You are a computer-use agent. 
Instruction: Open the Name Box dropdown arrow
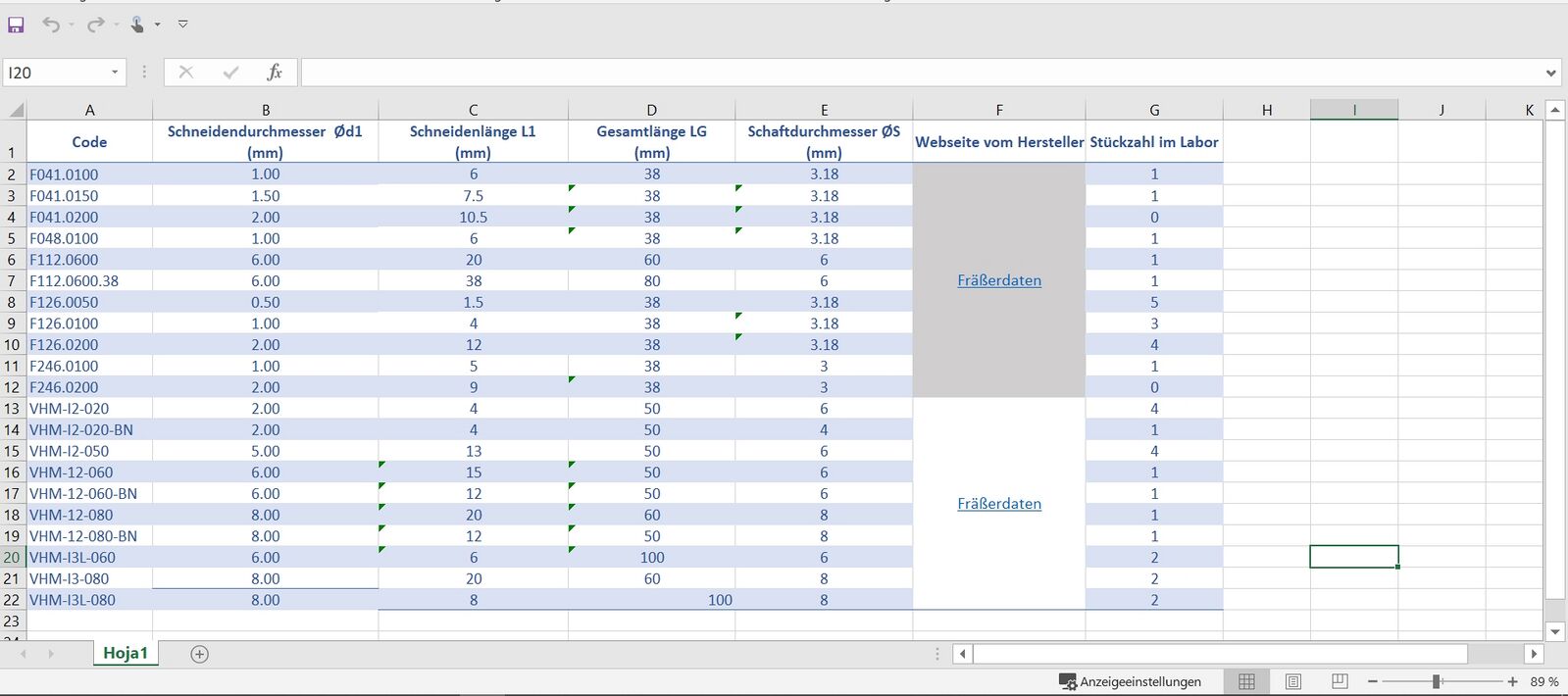pyautogui.click(x=115, y=72)
